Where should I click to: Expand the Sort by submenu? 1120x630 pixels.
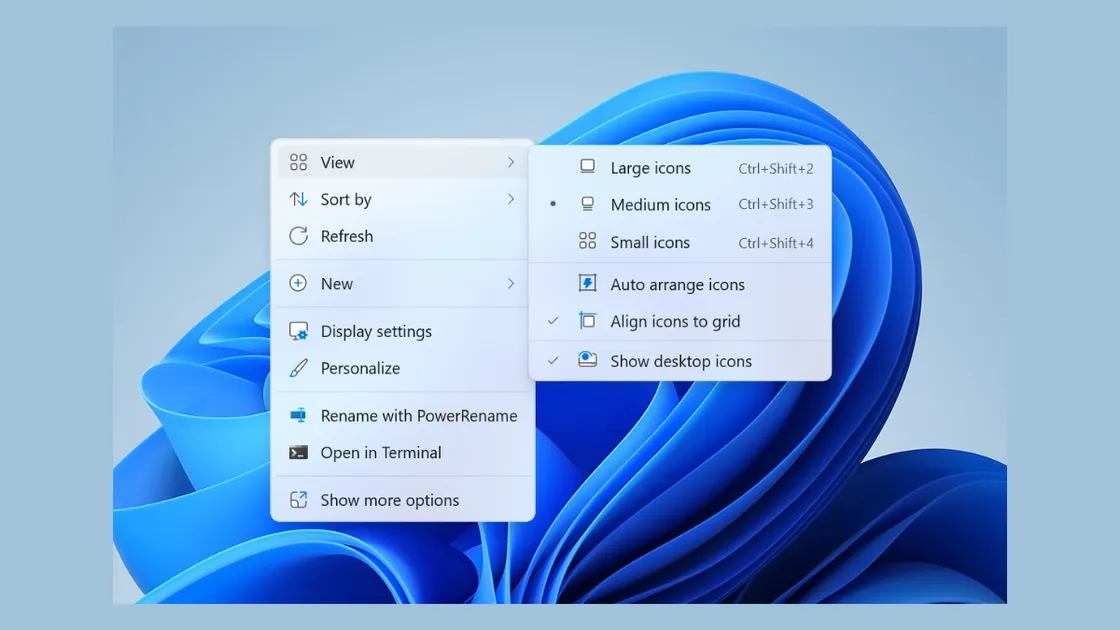click(x=511, y=199)
